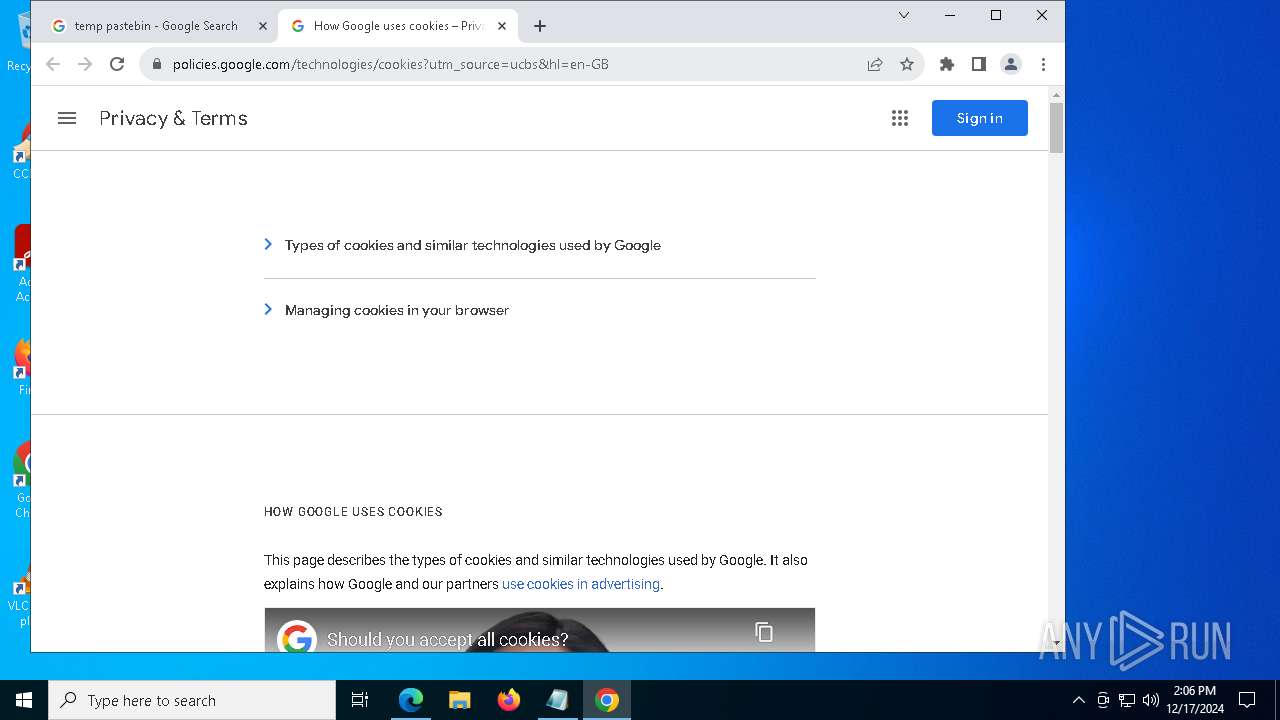Click the Google logo on video thumbnail

[x=297, y=638]
